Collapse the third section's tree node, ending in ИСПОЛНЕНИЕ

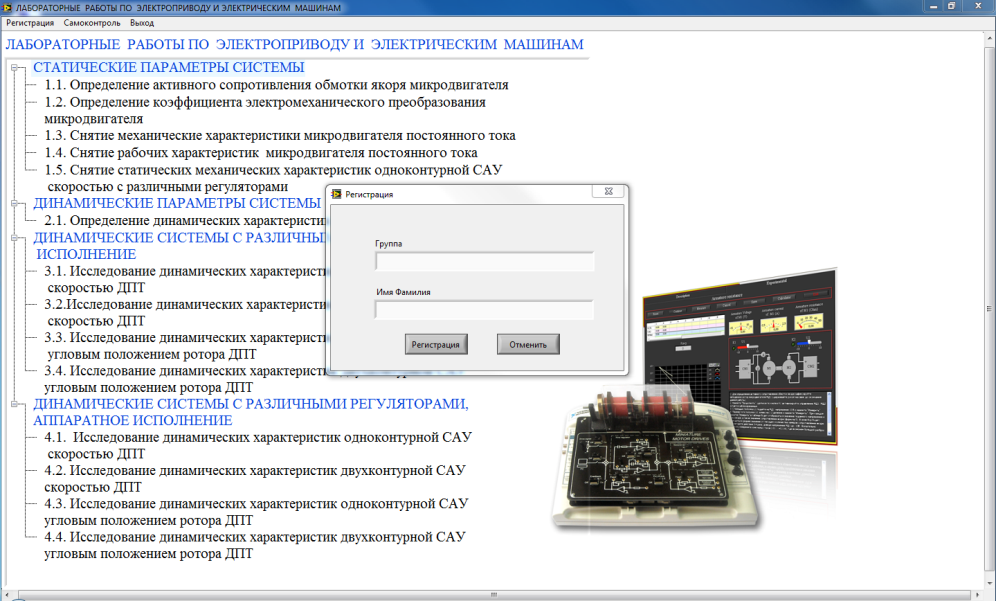click(x=14, y=238)
